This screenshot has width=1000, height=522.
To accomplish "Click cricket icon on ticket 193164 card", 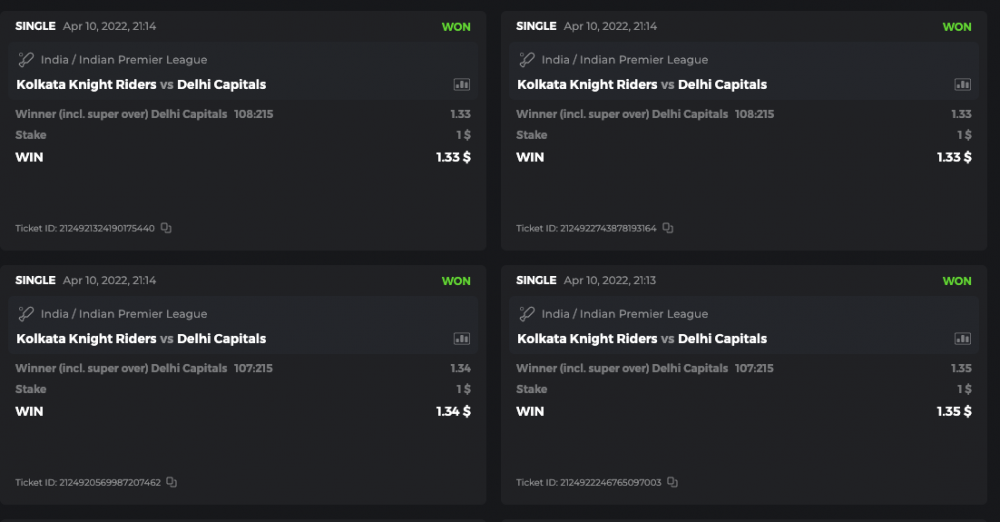I will click(x=527, y=60).
